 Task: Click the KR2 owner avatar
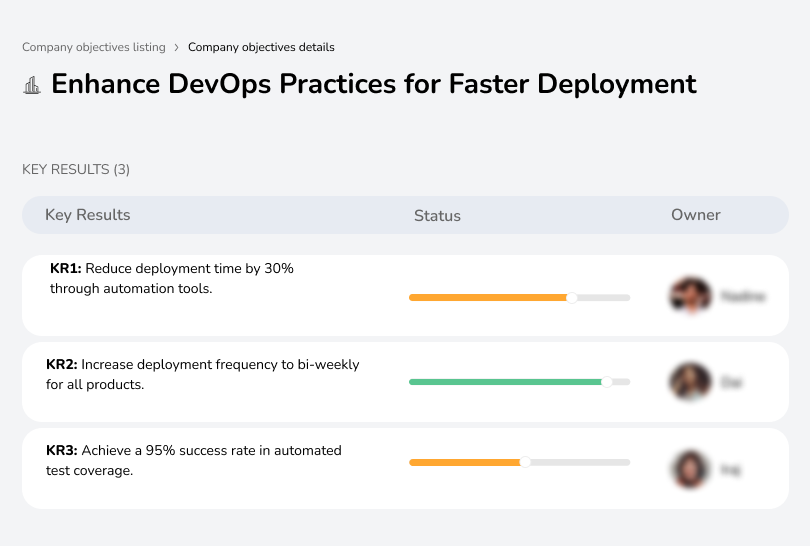(690, 382)
